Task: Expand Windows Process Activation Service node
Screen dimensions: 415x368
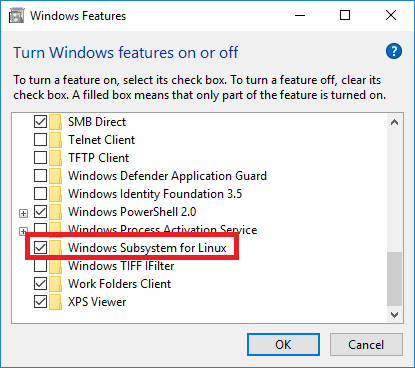Action: 23,230
